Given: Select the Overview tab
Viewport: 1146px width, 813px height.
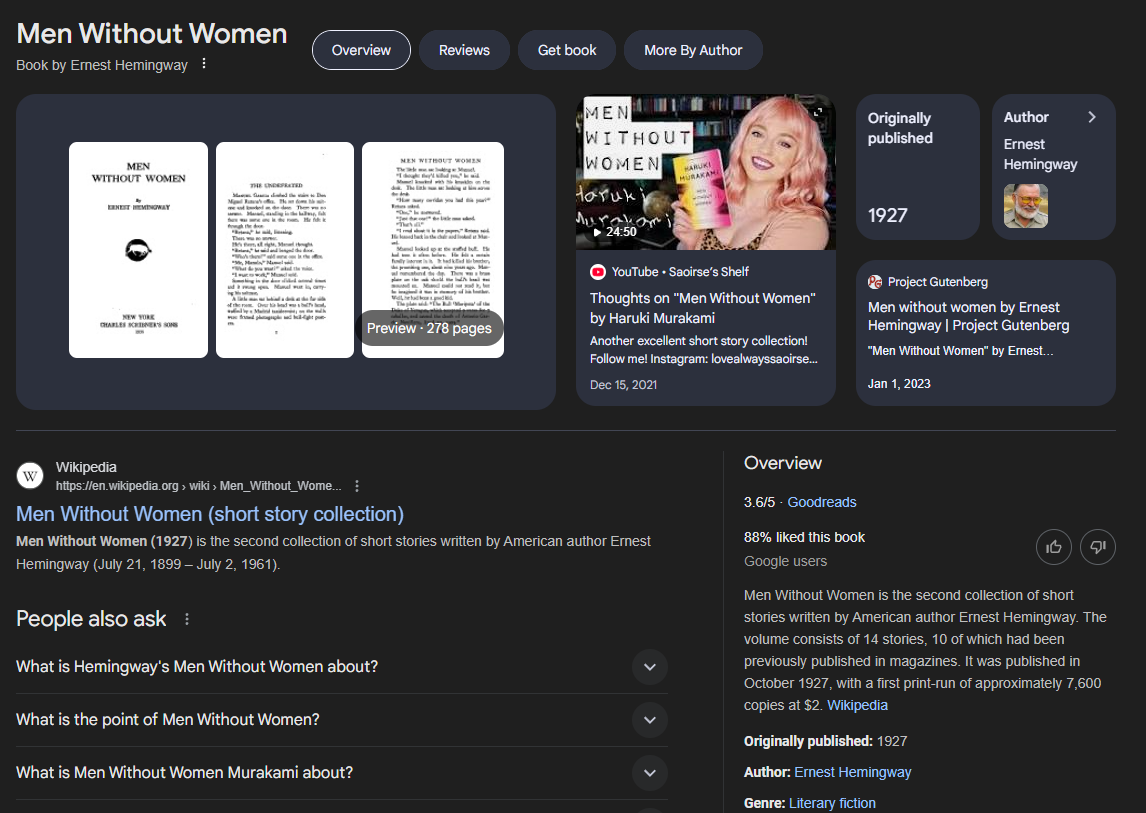Looking at the screenshot, I should pyautogui.click(x=361, y=50).
